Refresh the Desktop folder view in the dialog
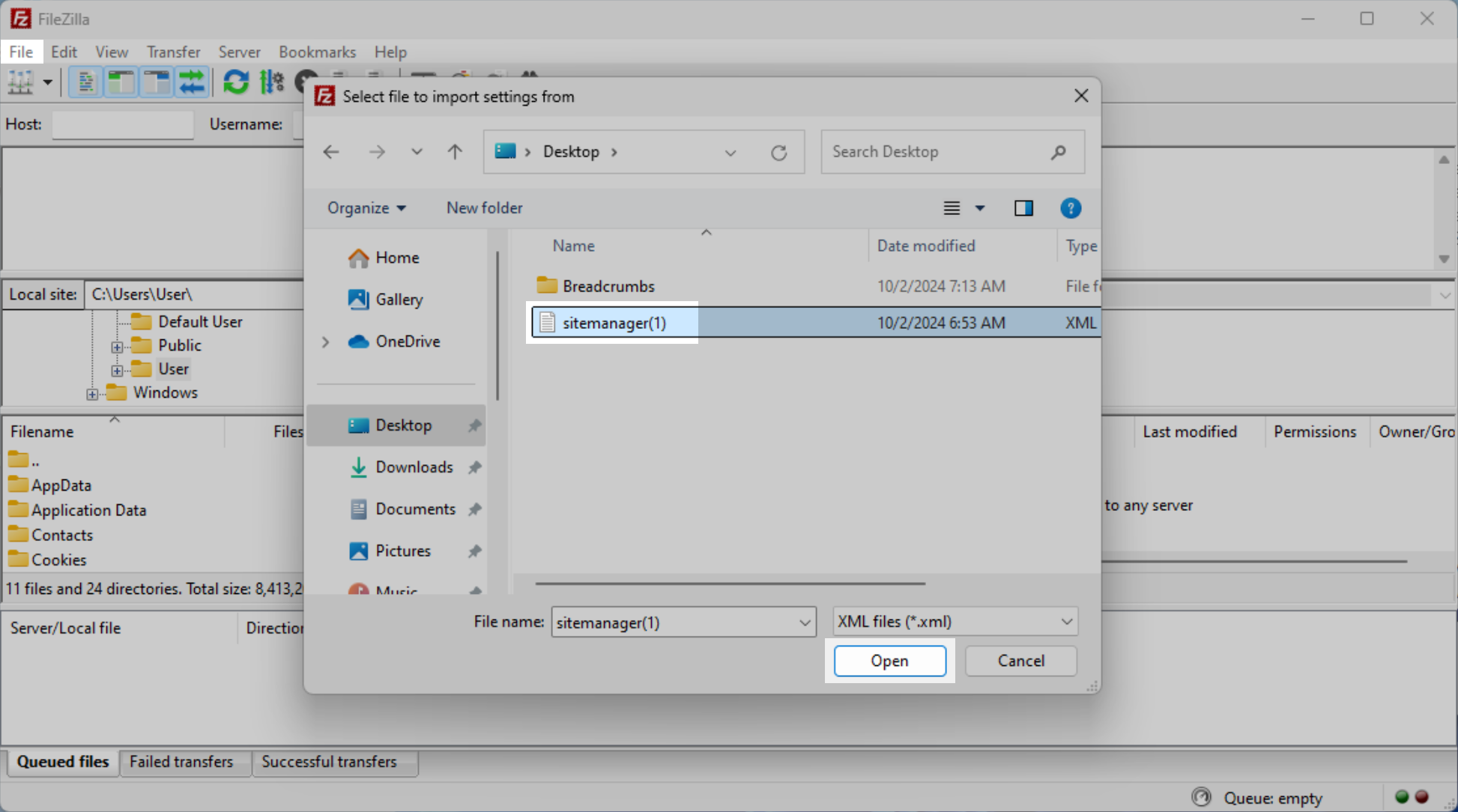The height and width of the screenshot is (812, 1458). coord(779,151)
